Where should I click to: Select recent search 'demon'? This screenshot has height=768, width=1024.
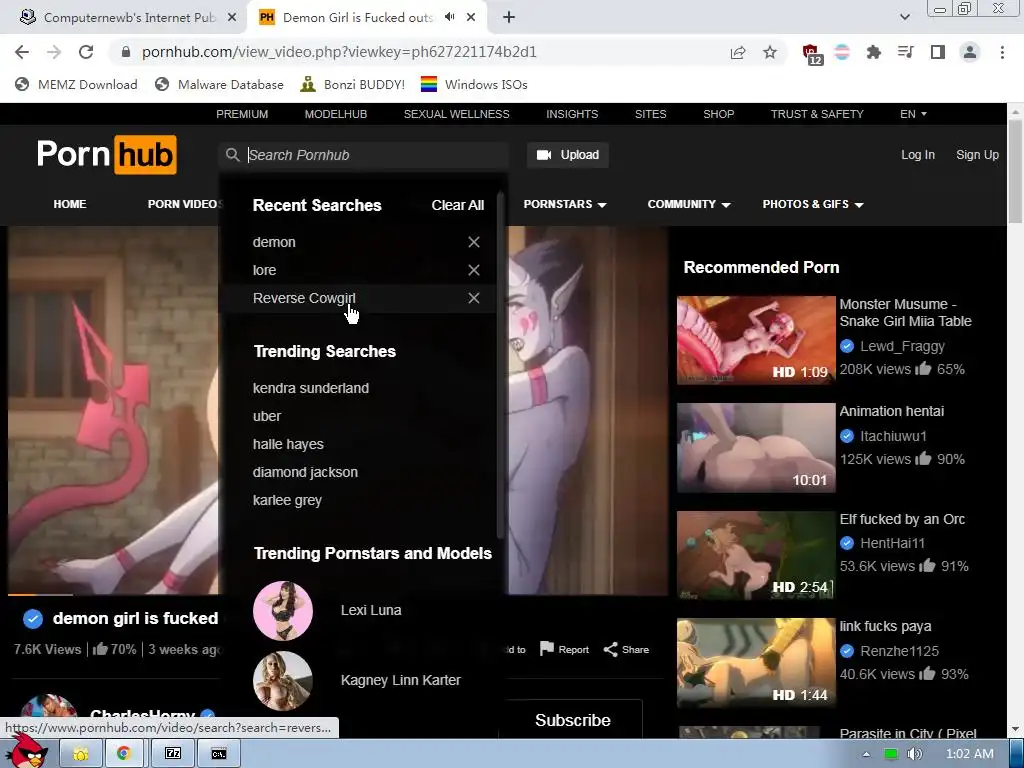[x=274, y=242]
